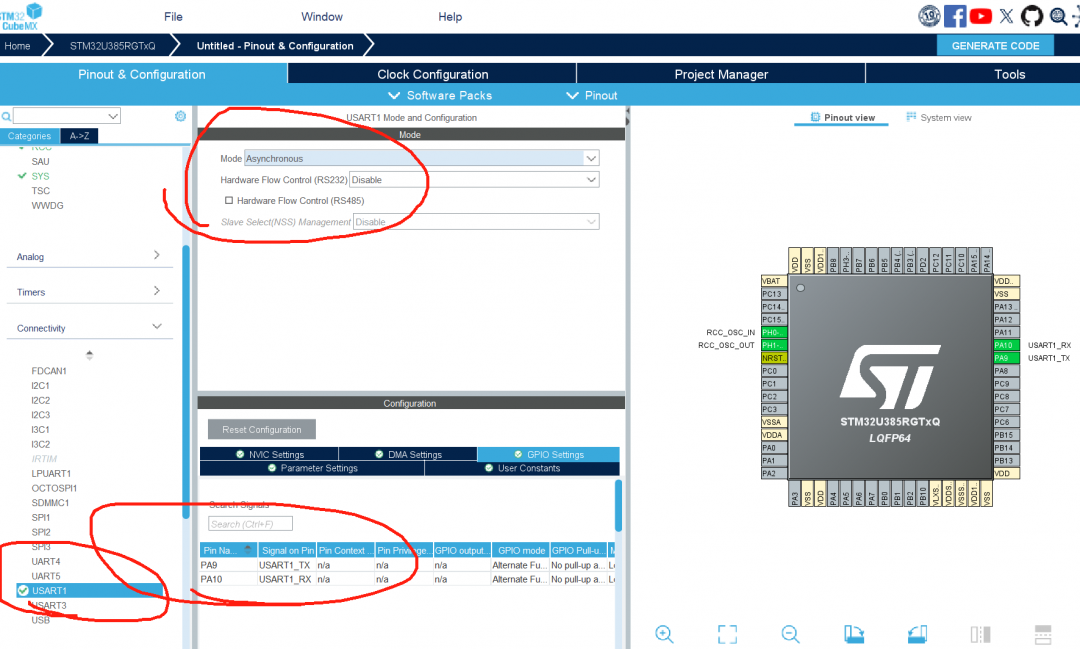Open the Parameter Settings tab
Viewport: 1080px width, 649px height.
[312, 468]
